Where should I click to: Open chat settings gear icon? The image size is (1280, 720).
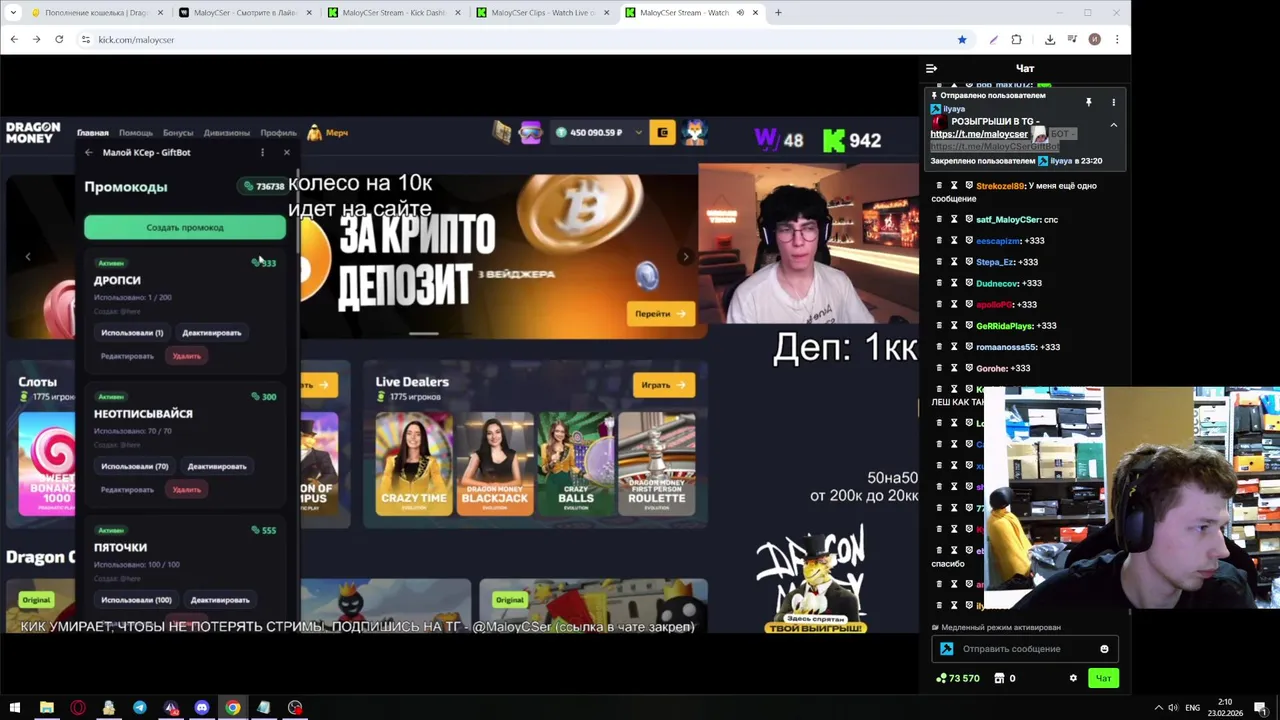point(1073,678)
